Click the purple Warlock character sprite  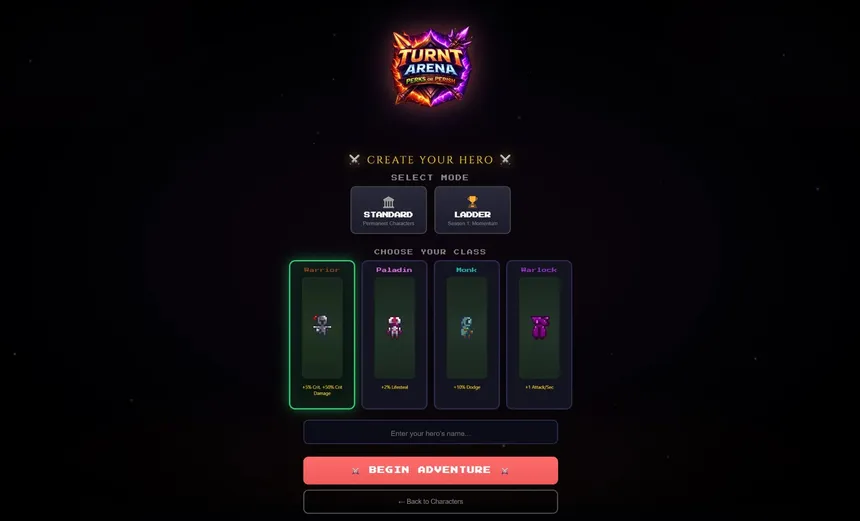(539, 327)
